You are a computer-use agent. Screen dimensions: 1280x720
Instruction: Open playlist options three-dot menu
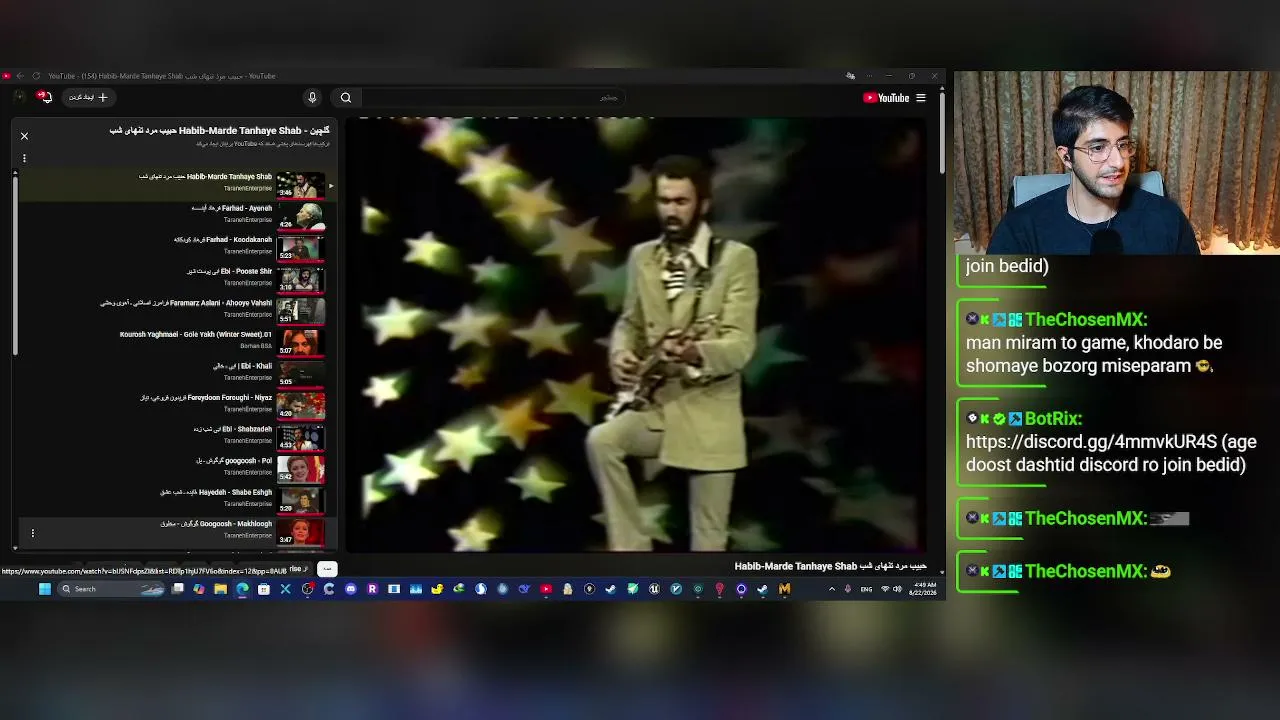tap(24, 158)
